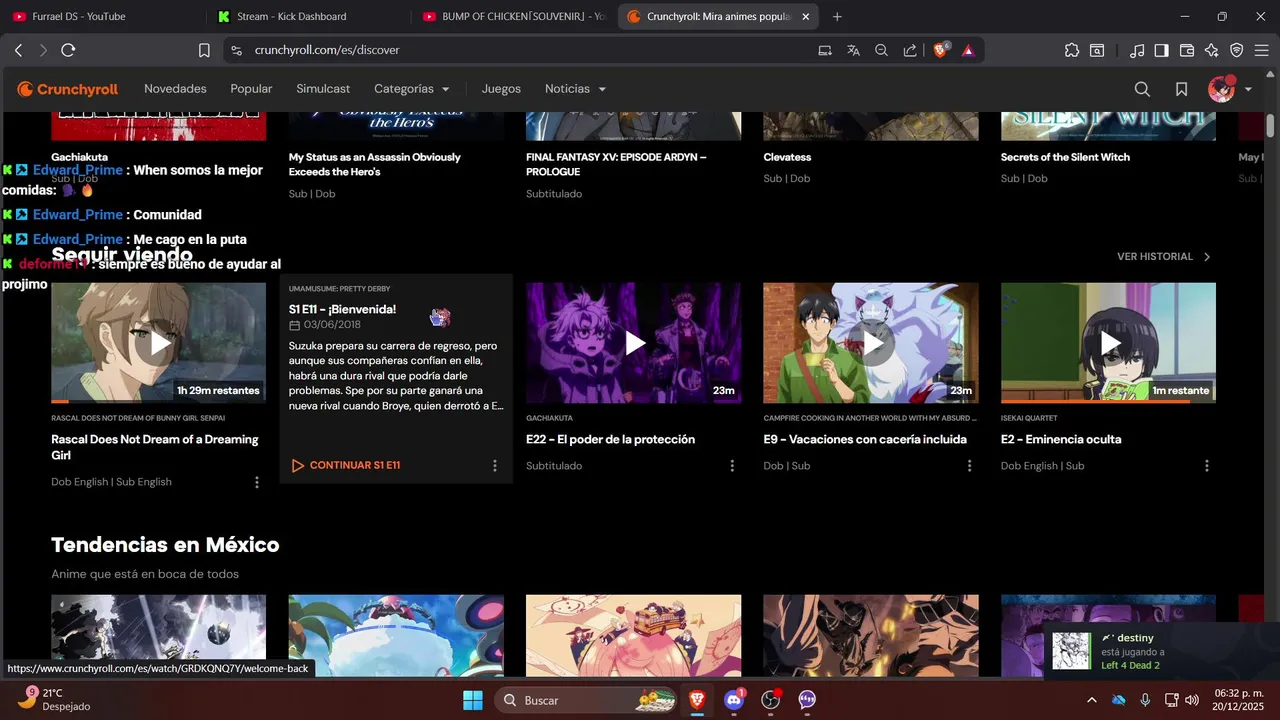Open Discord from the taskbar

734,700
